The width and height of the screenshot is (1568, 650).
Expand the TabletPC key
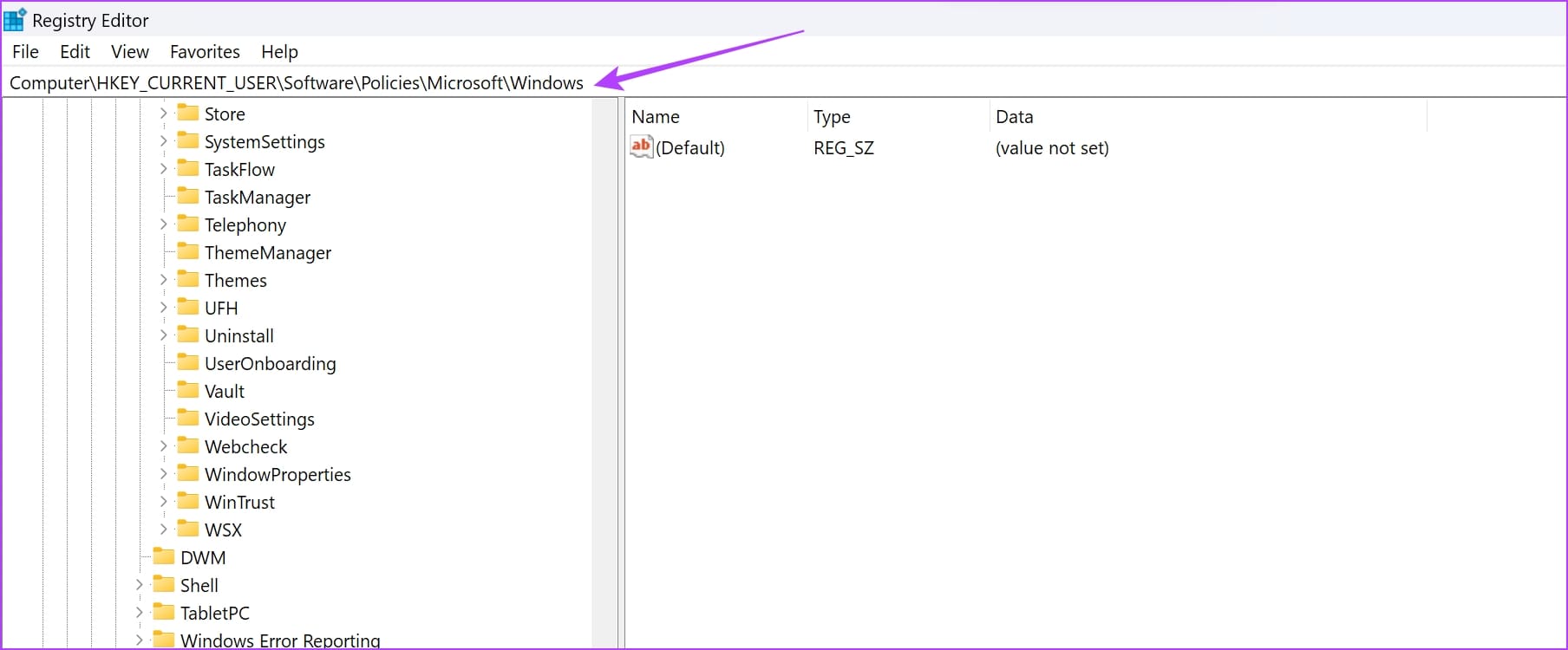pos(139,613)
